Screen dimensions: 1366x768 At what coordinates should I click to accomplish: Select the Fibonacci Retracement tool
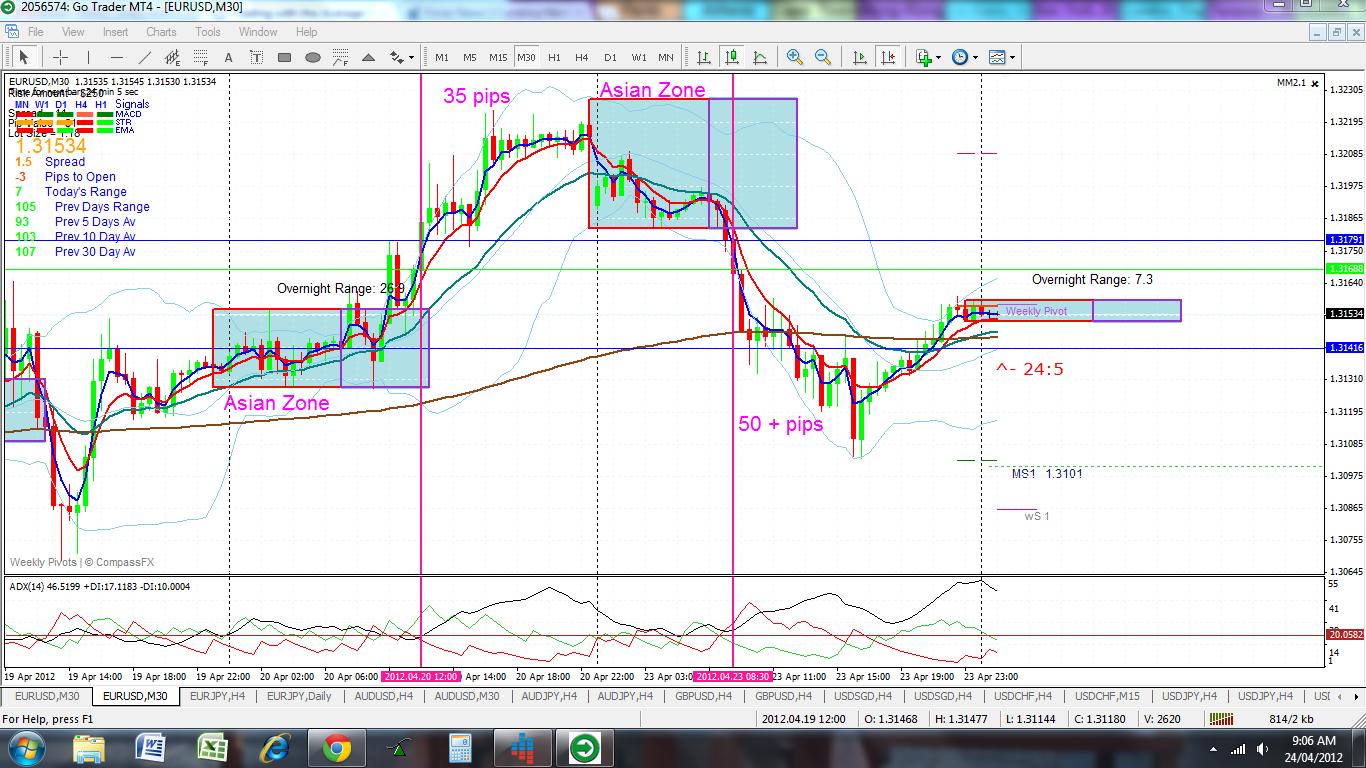coord(200,57)
